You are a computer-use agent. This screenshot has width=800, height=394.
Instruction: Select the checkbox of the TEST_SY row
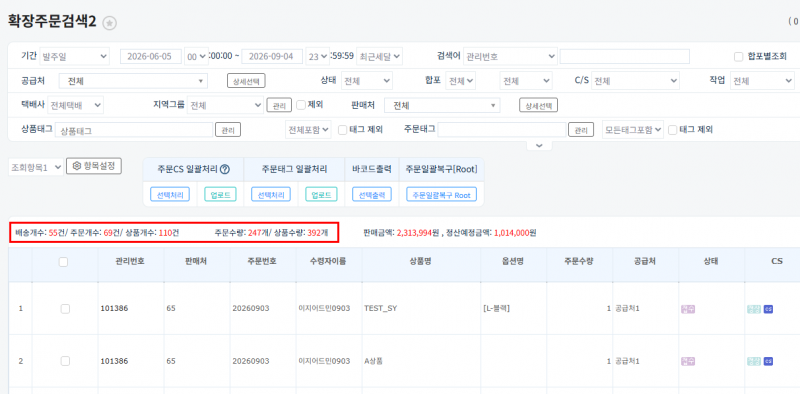[x=65, y=308]
